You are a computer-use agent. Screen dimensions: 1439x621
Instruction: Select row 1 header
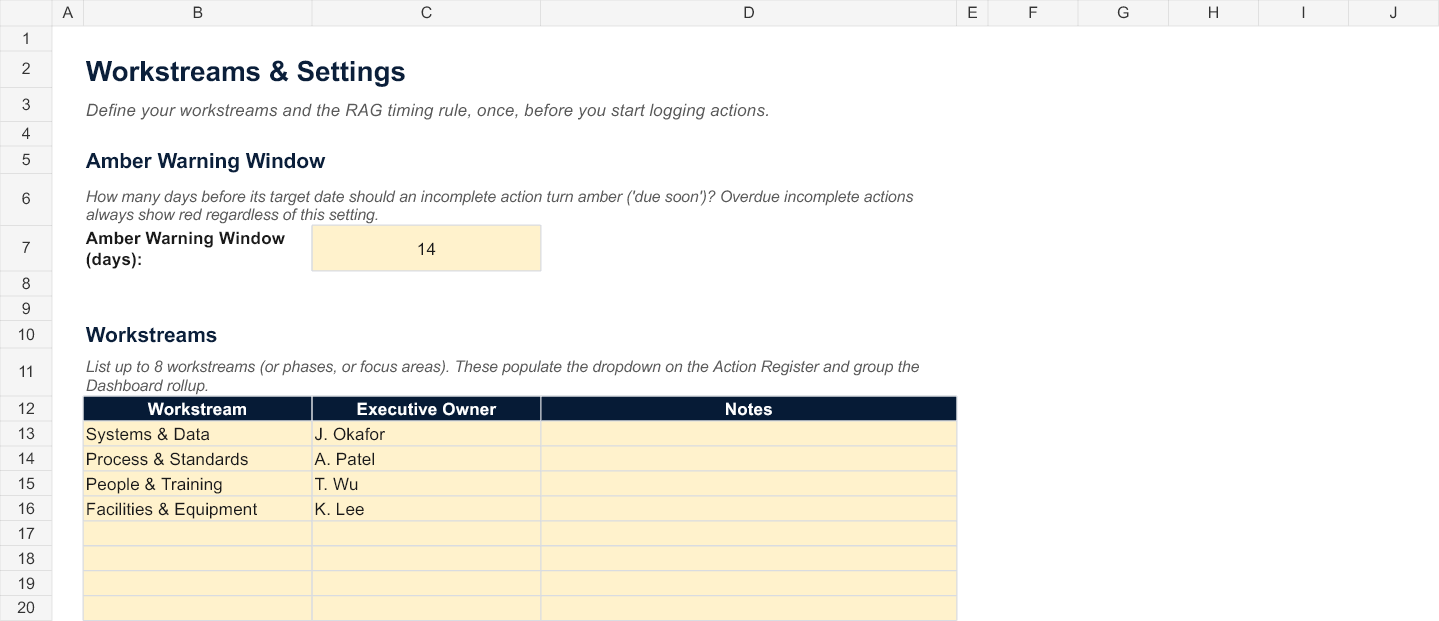click(26, 39)
